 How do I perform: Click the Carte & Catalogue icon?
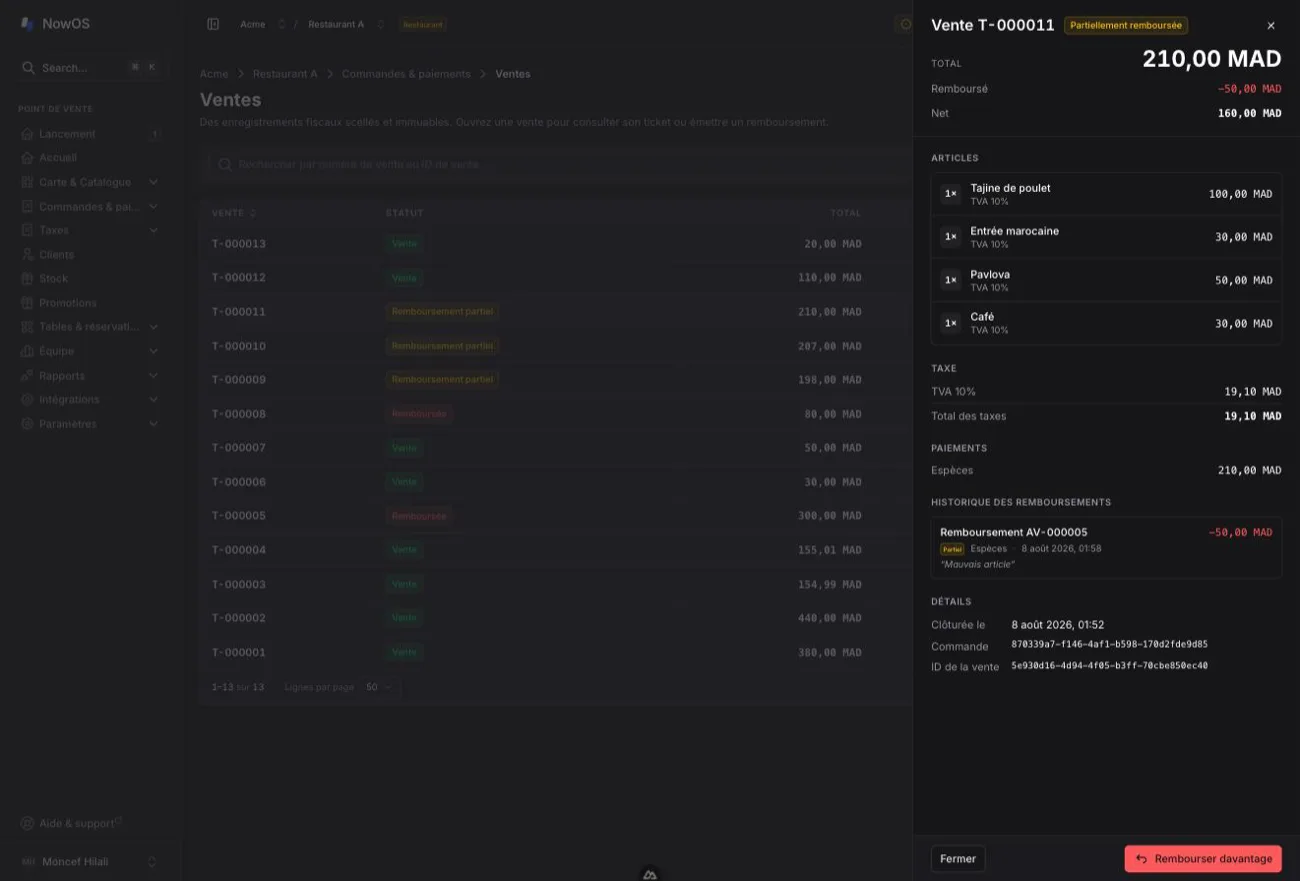[x=28, y=182]
